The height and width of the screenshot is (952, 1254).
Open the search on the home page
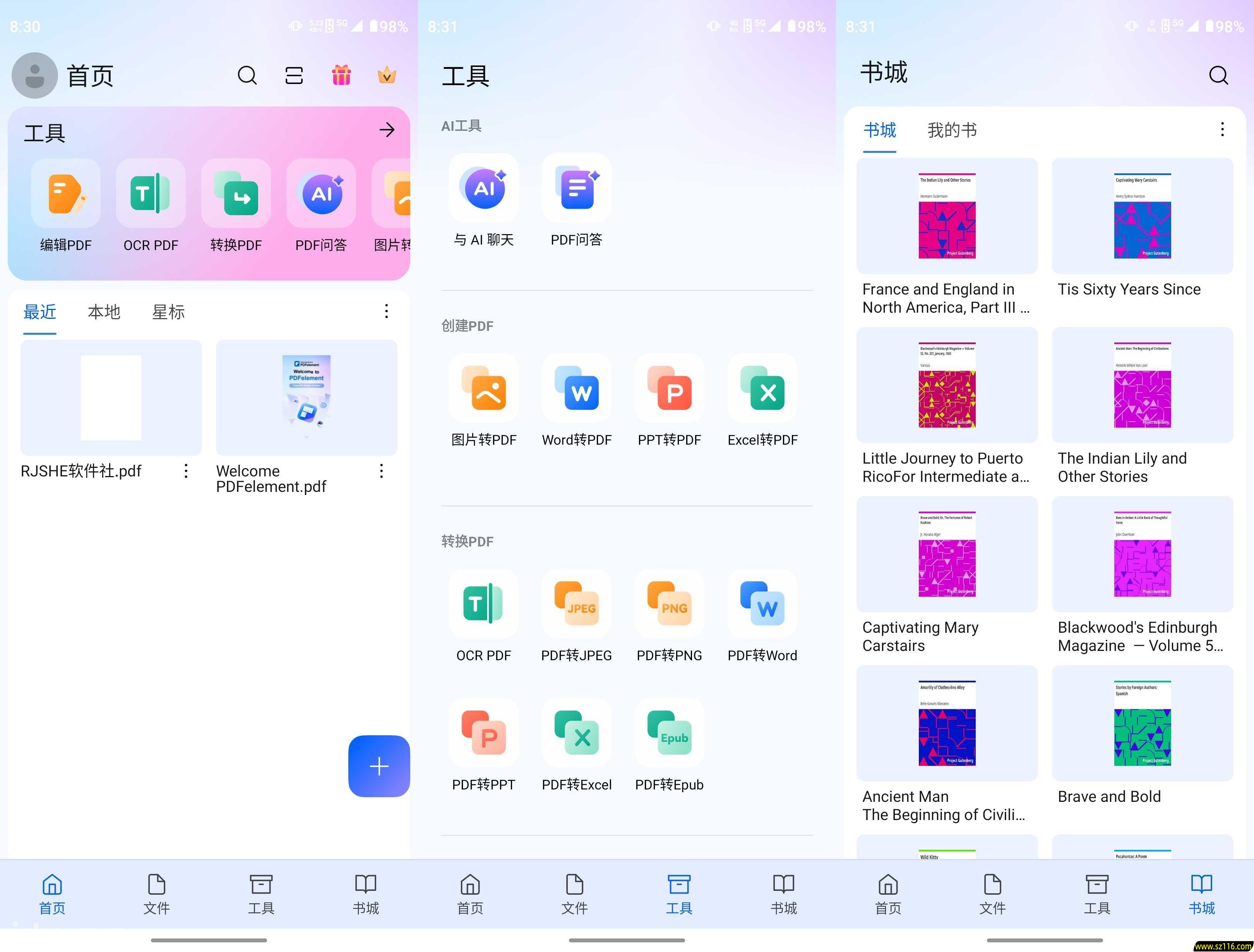pyautogui.click(x=247, y=75)
